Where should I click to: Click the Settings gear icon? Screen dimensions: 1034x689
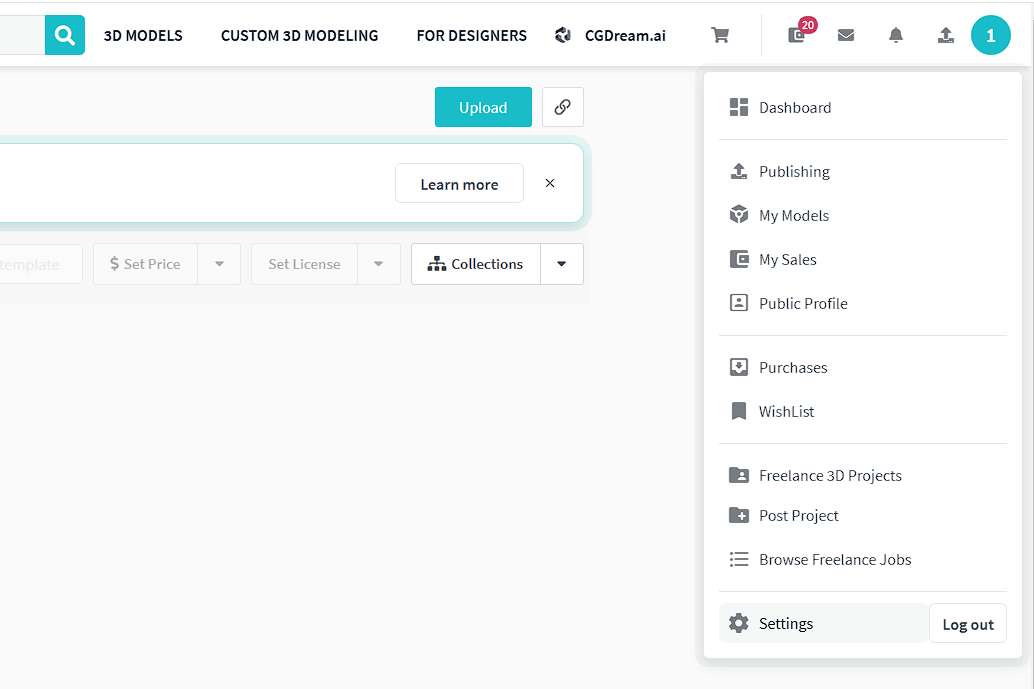click(739, 623)
